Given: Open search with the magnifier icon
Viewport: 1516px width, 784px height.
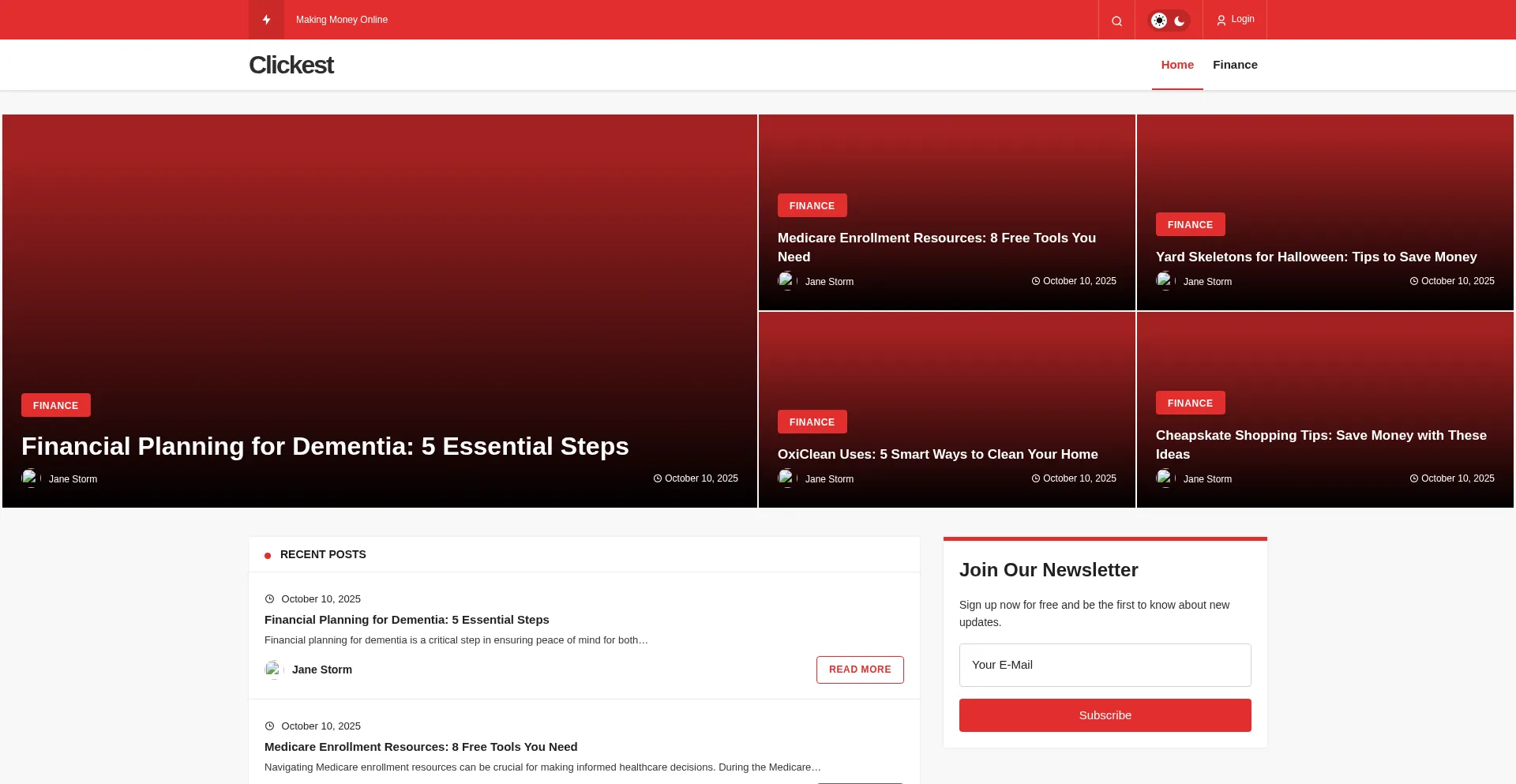Looking at the screenshot, I should [x=1116, y=21].
